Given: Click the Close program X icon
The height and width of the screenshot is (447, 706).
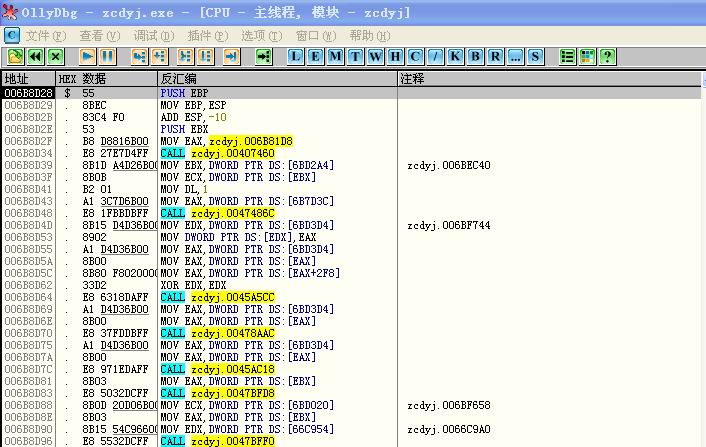Looking at the screenshot, I should 55,57.
